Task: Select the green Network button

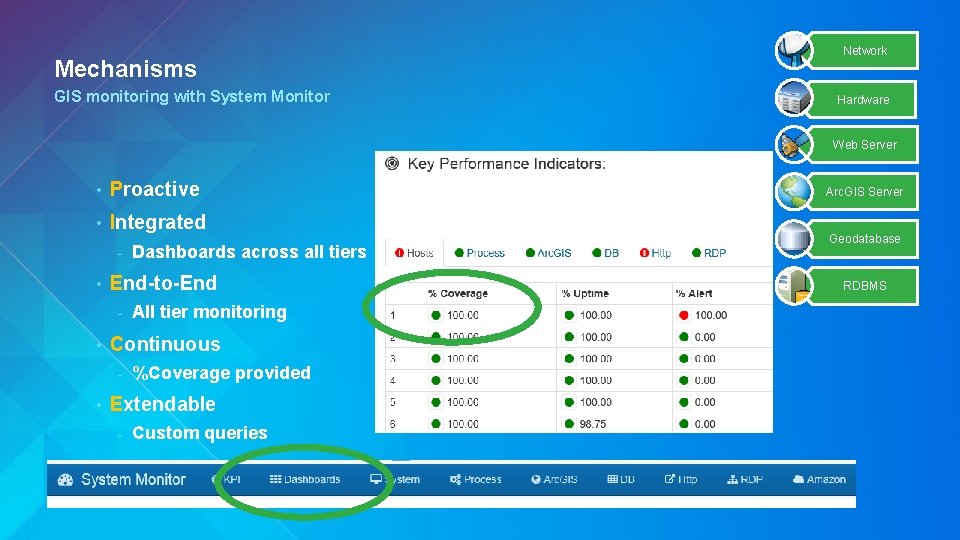Action: point(864,50)
